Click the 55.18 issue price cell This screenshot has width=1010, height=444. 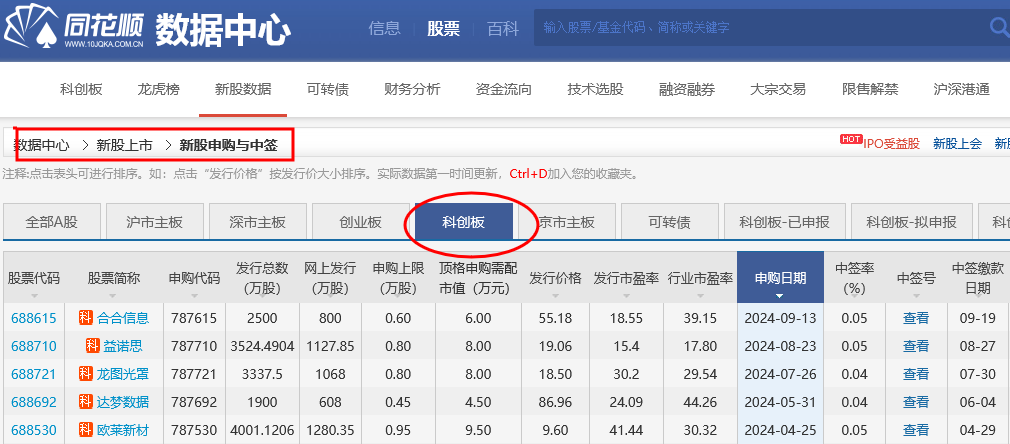(555, 318)
